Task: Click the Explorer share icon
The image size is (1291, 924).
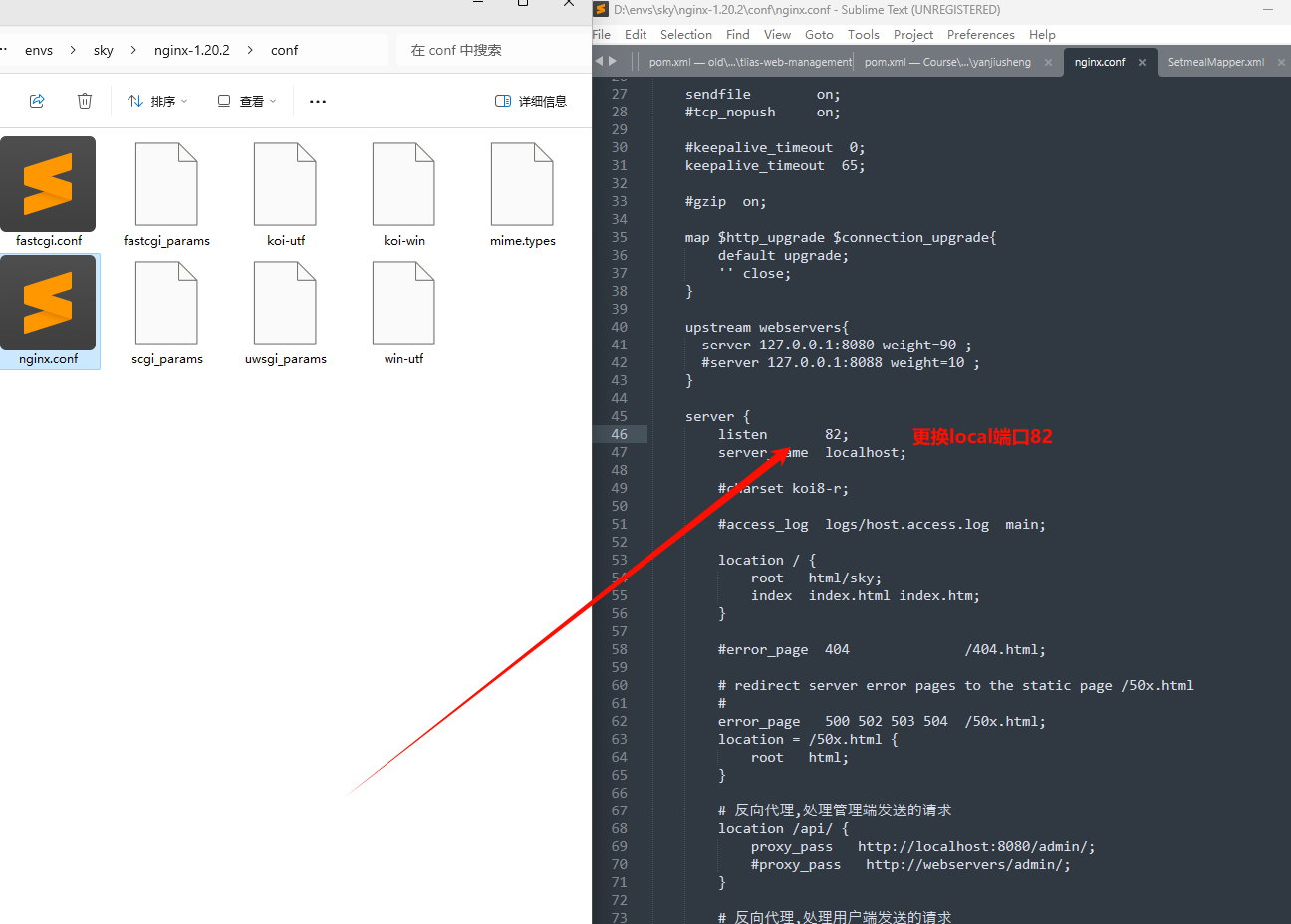Action: pyautogui.click(x=37, y=101)
